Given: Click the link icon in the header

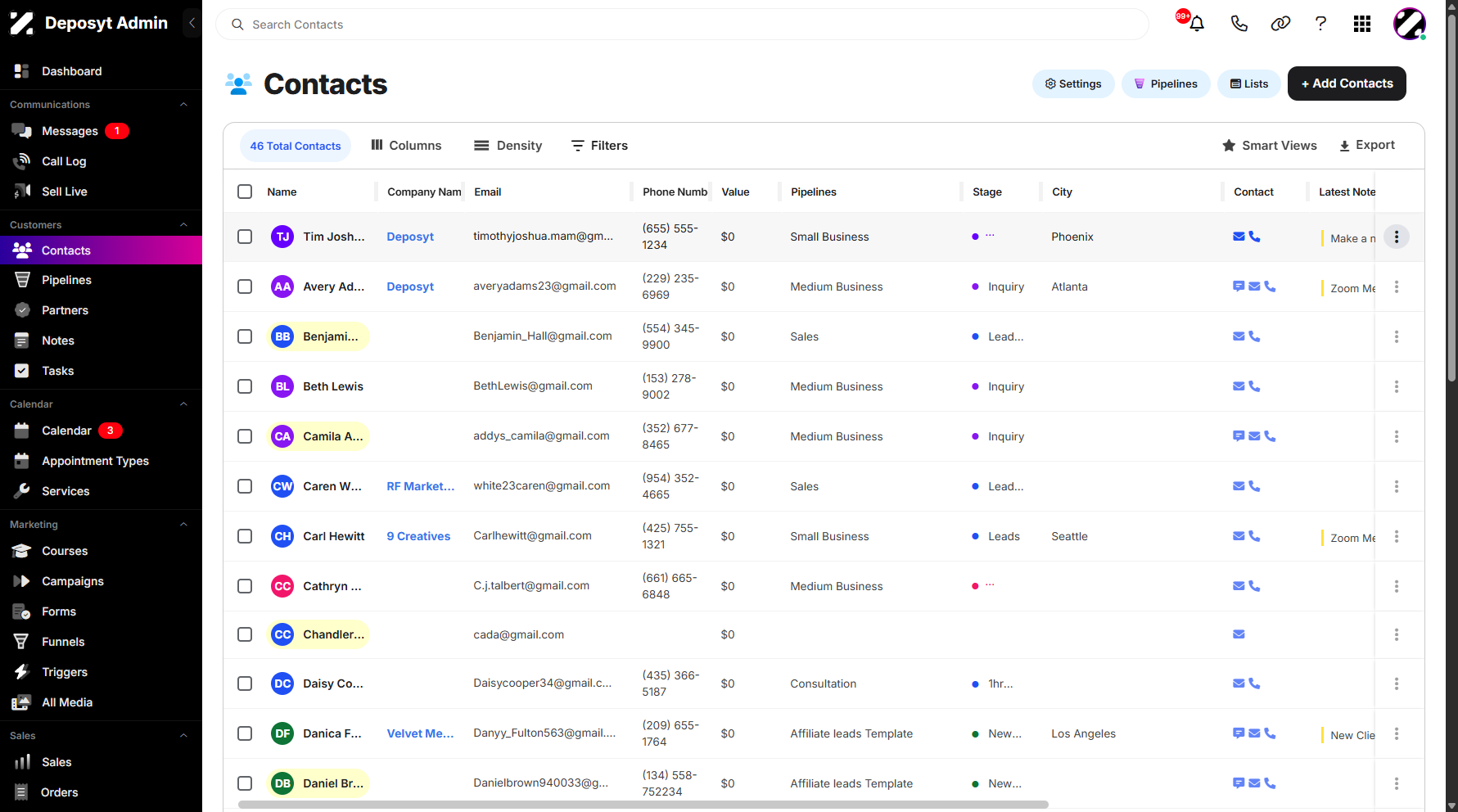Looking at the screenshot, I should pos(1280,24).
